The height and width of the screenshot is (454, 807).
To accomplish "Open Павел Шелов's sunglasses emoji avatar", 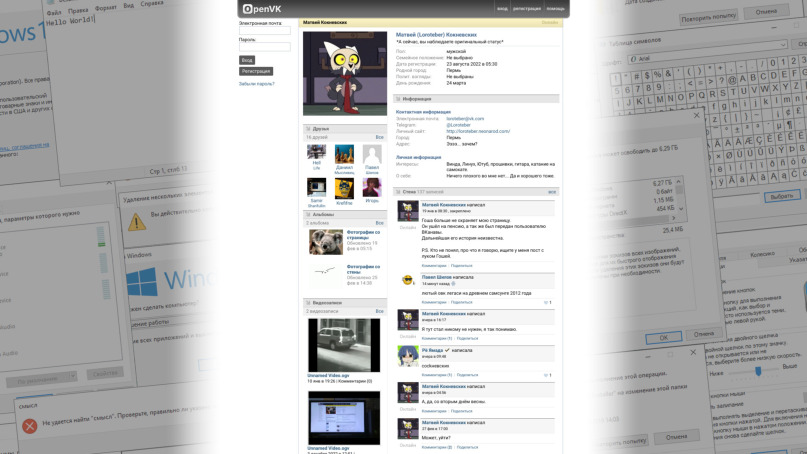I will click(408, 280).
